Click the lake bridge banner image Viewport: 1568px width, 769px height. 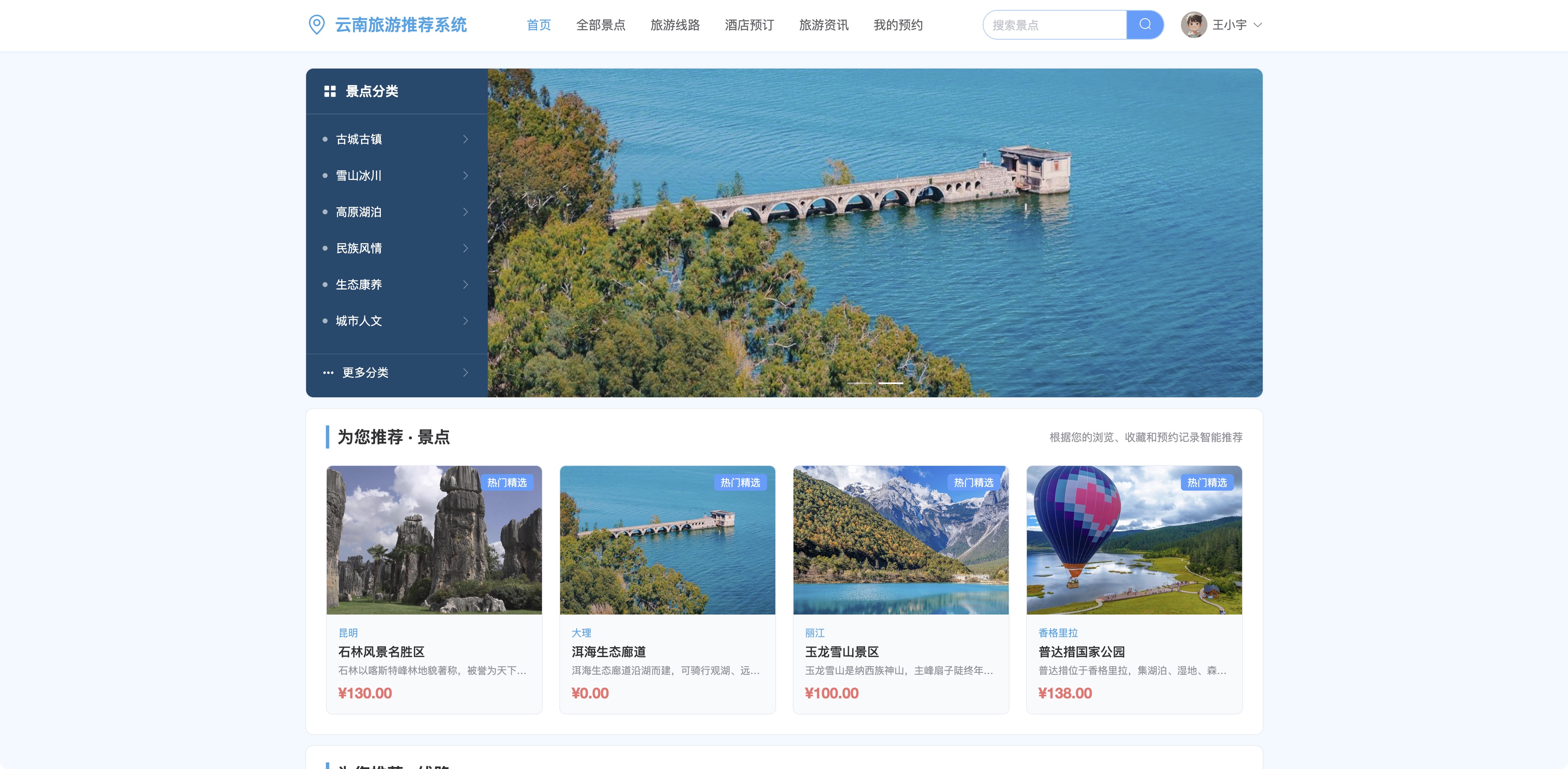click(x=875, y=233)
